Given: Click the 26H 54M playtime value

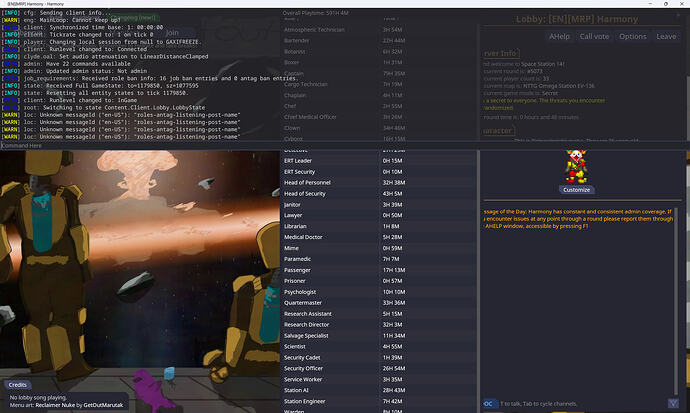Looking at the screenshot, I should pos(394,368).
